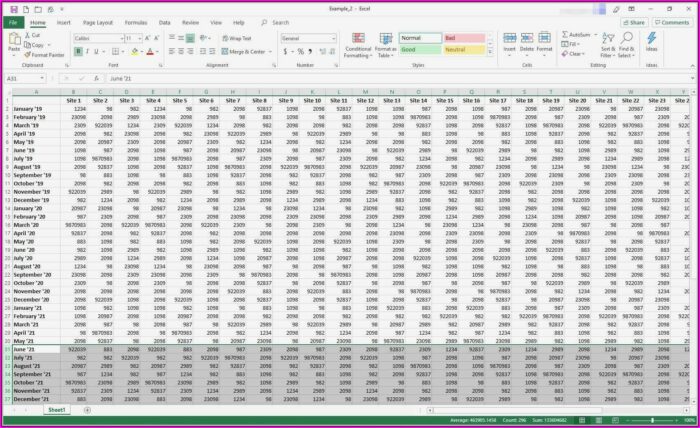Increase decimal places
This screenshot has width=700, height=428.
click(323, 52)
